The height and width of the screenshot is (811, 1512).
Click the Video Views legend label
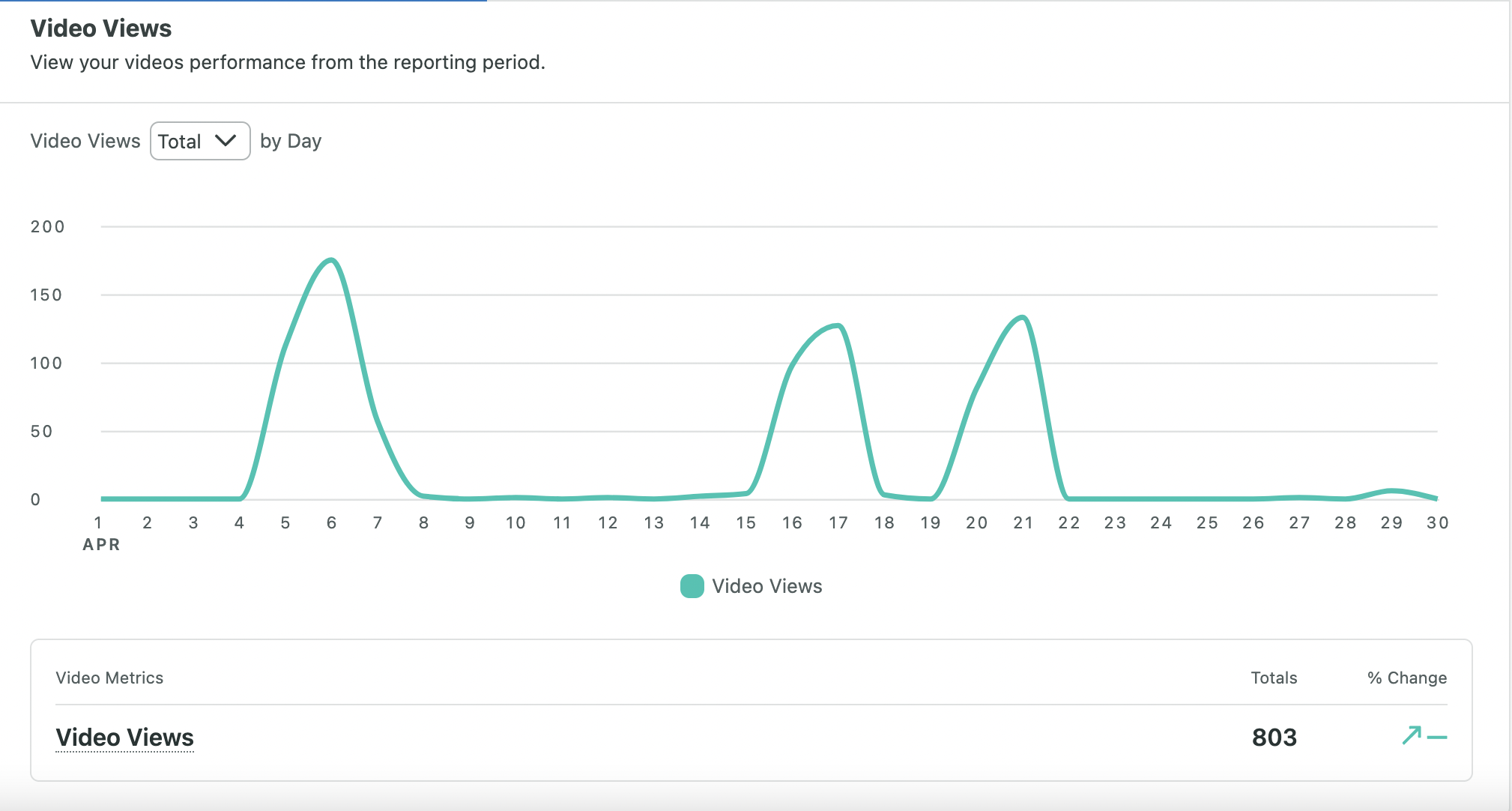[766, 586]
